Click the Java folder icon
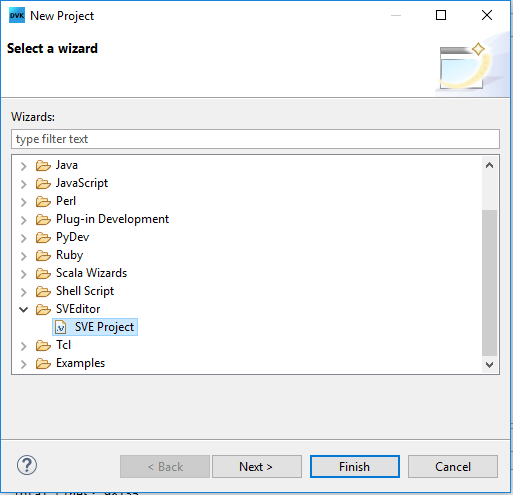Viewport: 513px width, 495px height. (43, 166)
